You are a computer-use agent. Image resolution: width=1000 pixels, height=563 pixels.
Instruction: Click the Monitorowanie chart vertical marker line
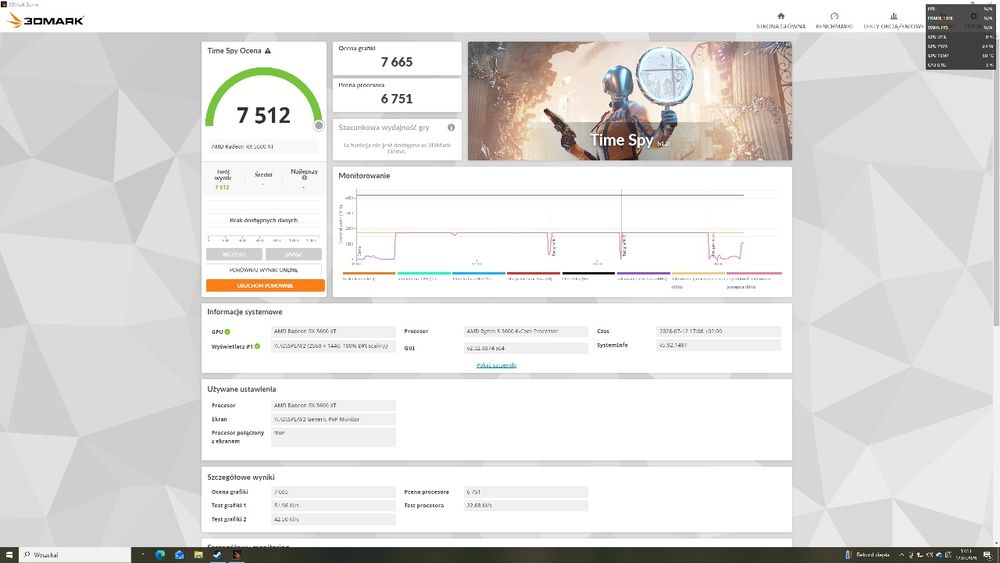pos(622,223)
